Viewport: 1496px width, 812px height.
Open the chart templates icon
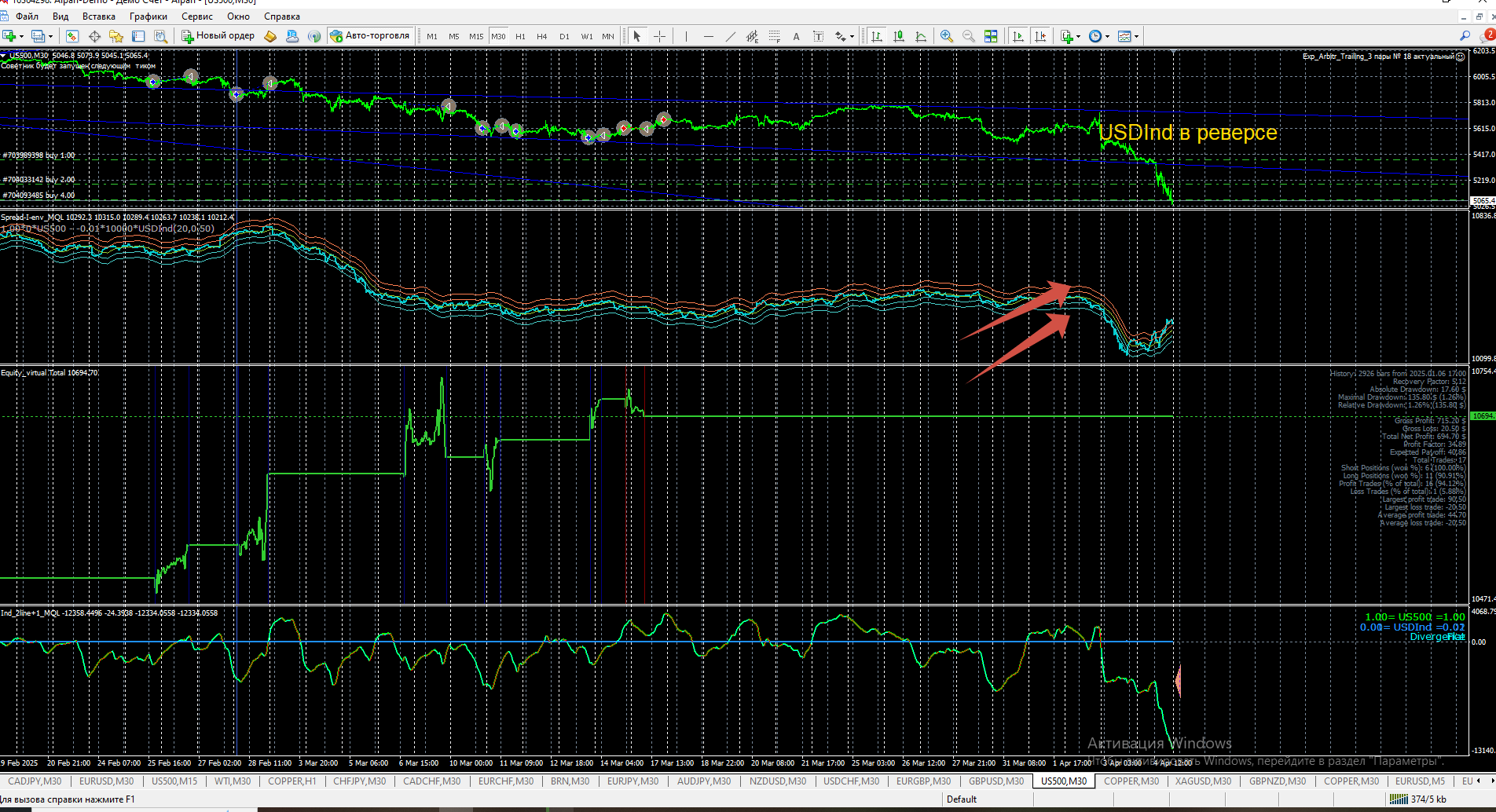(x=1124, y=36)
